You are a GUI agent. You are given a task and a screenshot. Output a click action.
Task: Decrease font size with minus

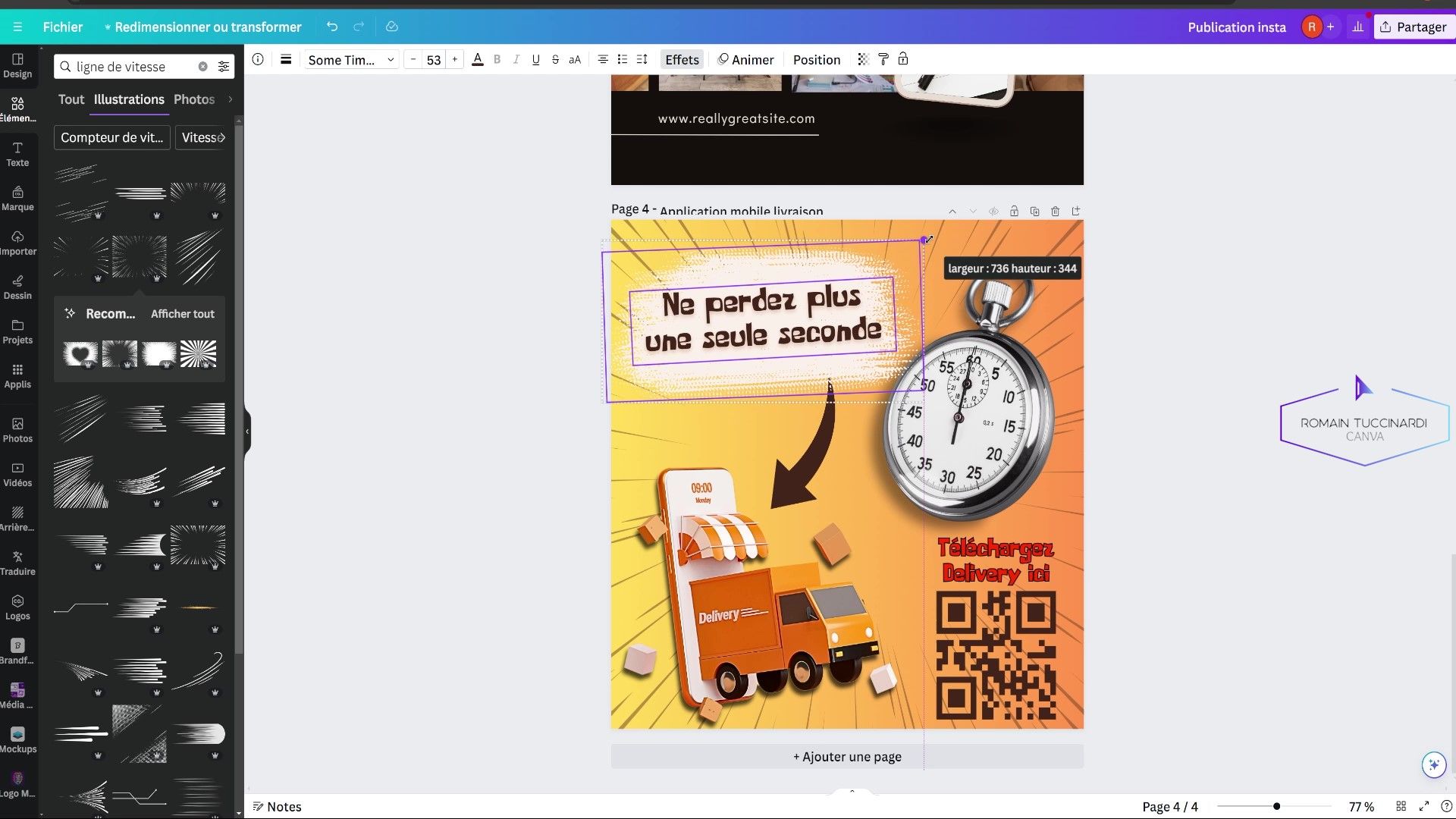[413, 59]
